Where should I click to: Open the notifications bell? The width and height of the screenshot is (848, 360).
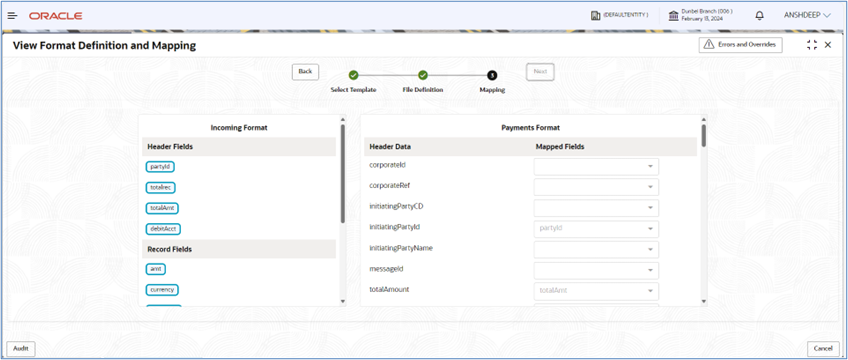(759, 16)
